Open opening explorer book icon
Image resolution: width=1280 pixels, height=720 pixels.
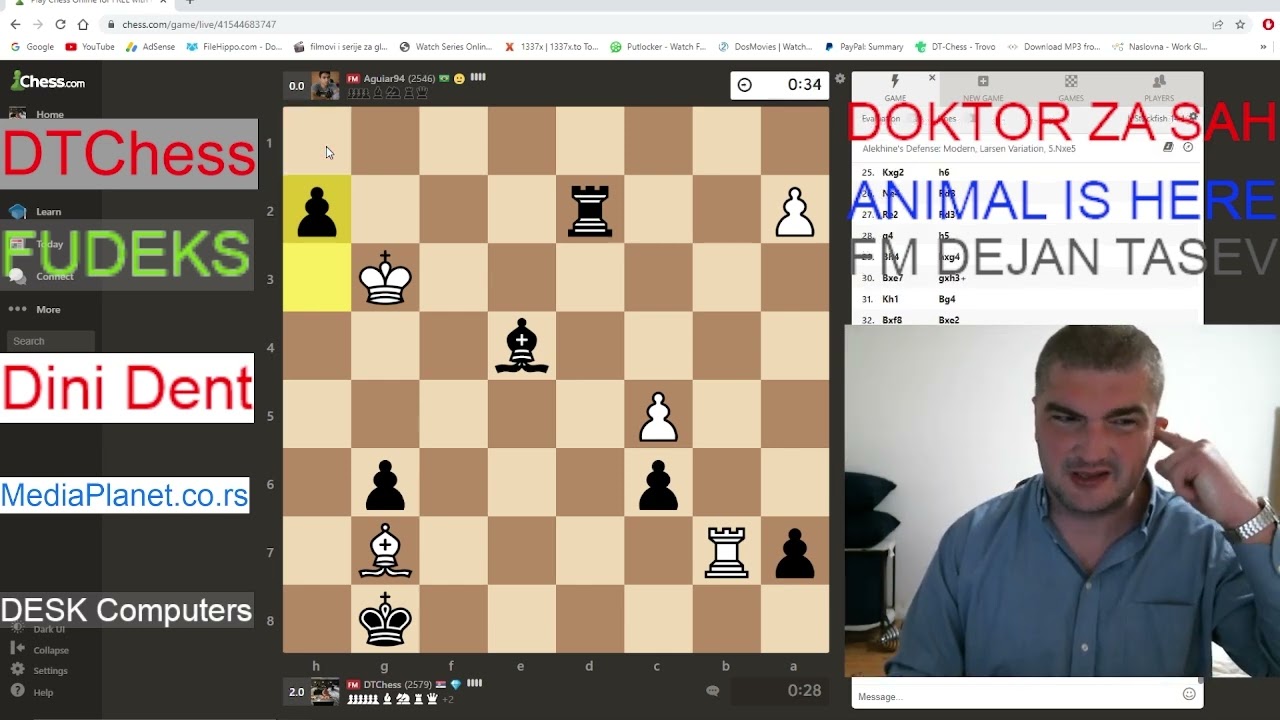point(1168,147)
